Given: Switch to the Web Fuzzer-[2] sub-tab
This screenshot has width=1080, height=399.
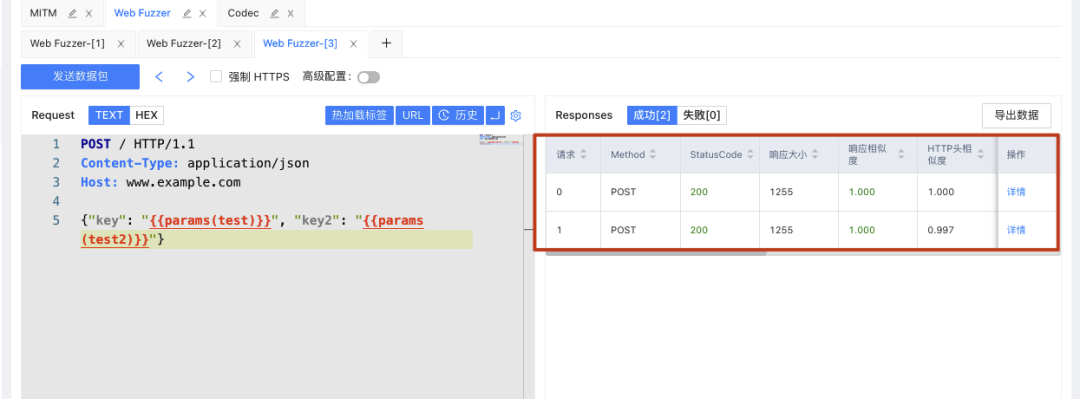Looking at the screenshot, I should tap(184, 43).
